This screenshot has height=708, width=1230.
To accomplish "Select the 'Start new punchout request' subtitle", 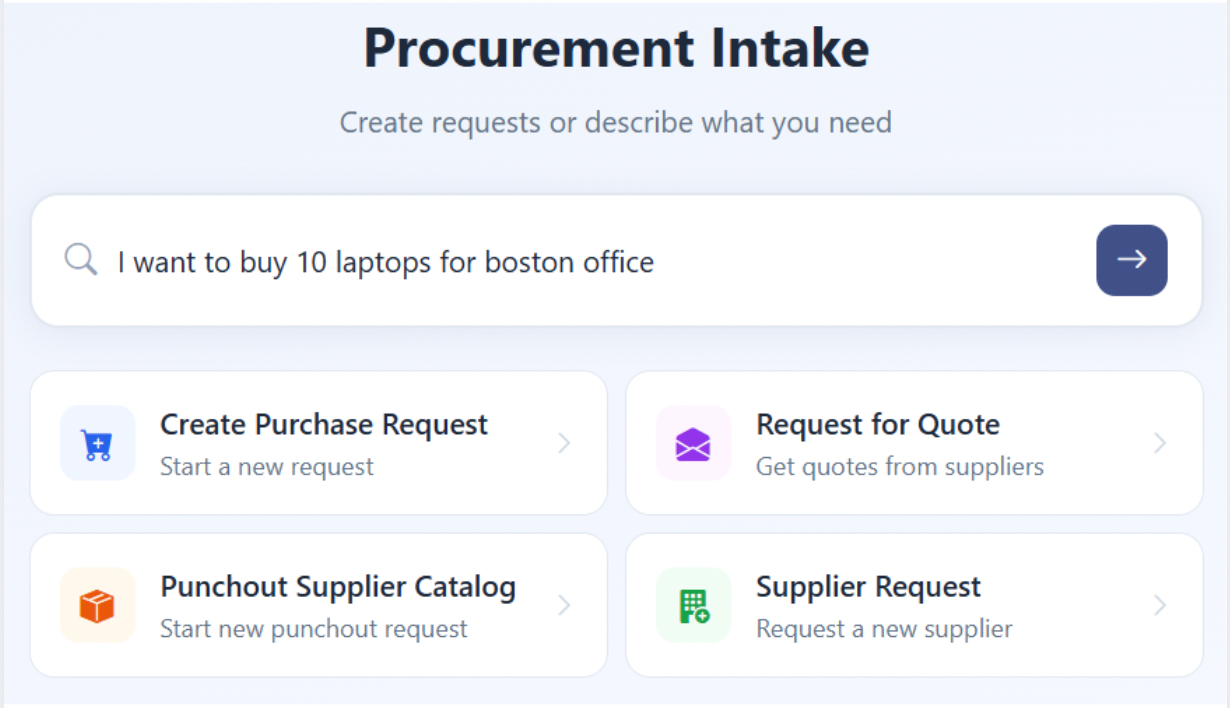I will [x=314, y=629].
